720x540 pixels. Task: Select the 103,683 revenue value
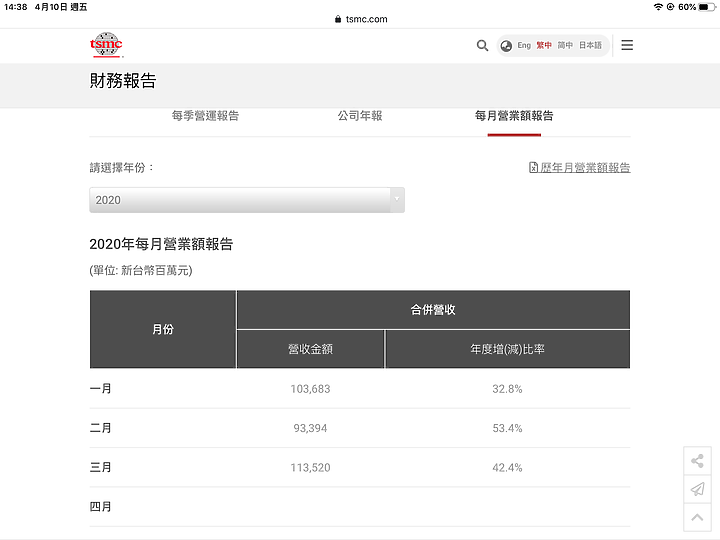(310, 389)
